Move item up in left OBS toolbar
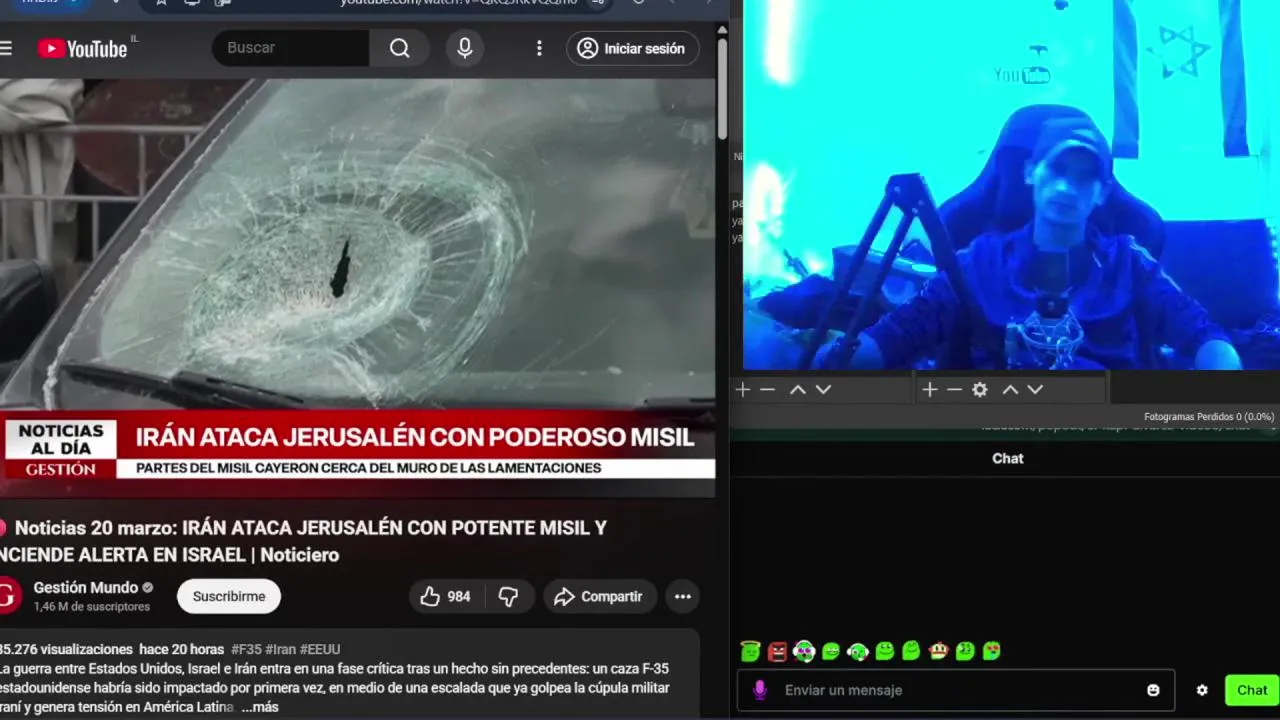Image resolution: width=1280 pixels, height=720 pixels. 797,390
